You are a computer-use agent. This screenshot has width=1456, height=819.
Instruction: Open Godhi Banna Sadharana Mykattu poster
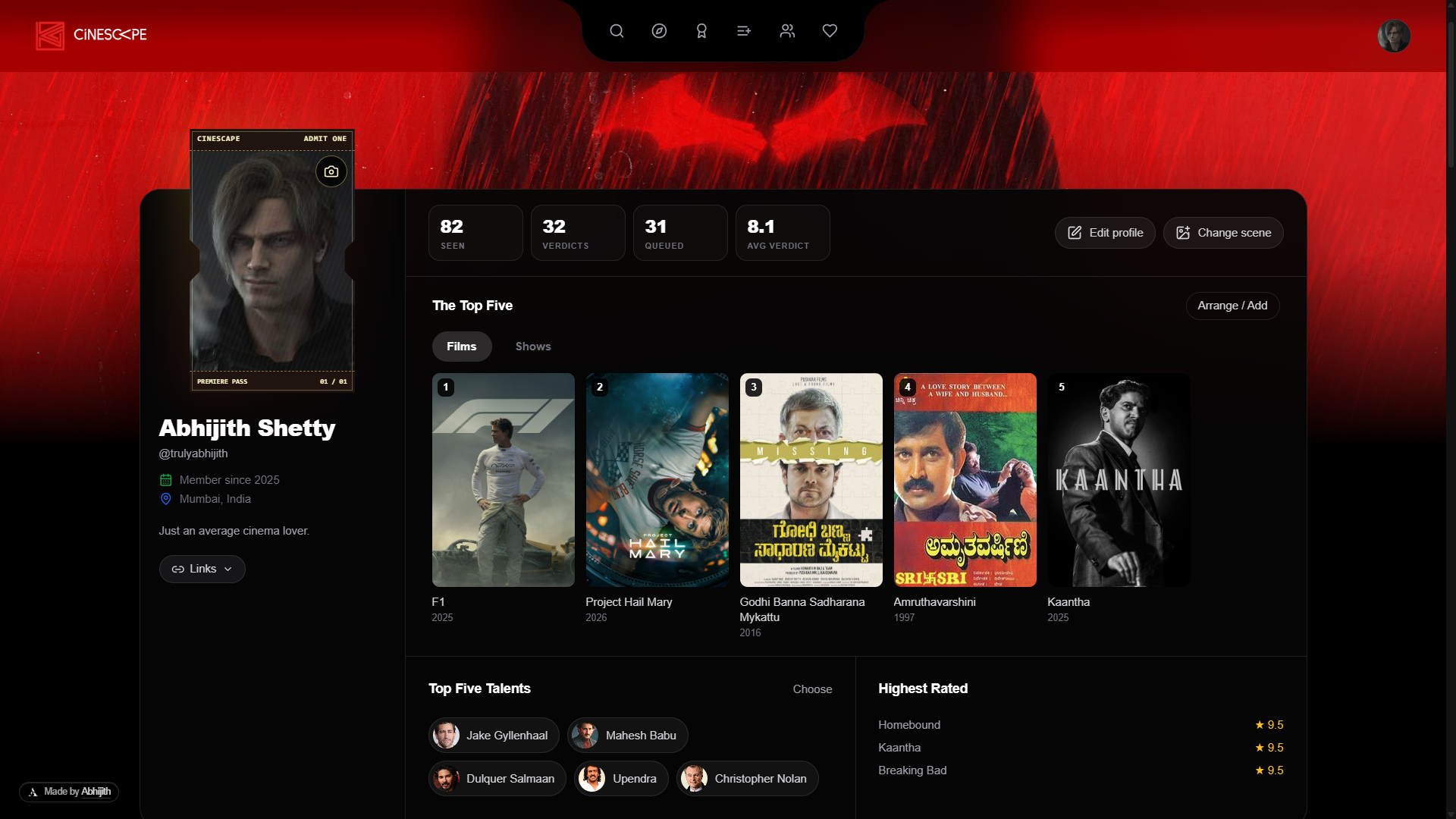tap(811, 480)
